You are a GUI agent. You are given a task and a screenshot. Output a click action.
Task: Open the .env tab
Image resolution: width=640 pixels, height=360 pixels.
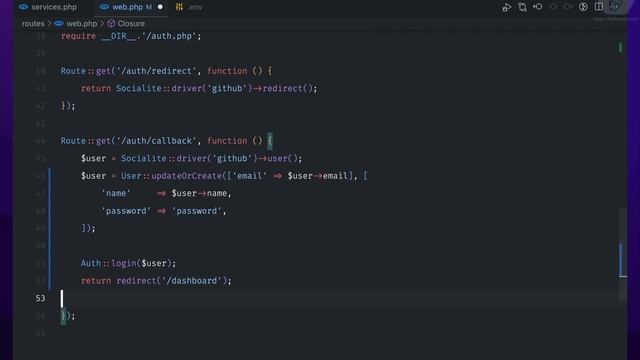[x=195, y=7]
